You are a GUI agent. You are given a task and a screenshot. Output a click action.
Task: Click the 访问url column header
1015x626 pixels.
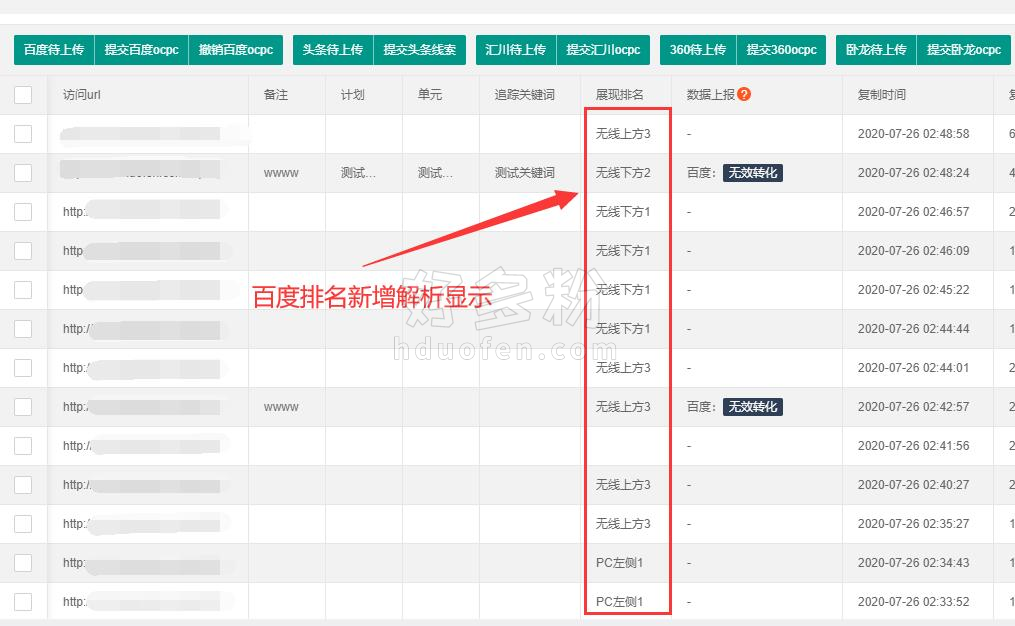(x=82, y=95)
